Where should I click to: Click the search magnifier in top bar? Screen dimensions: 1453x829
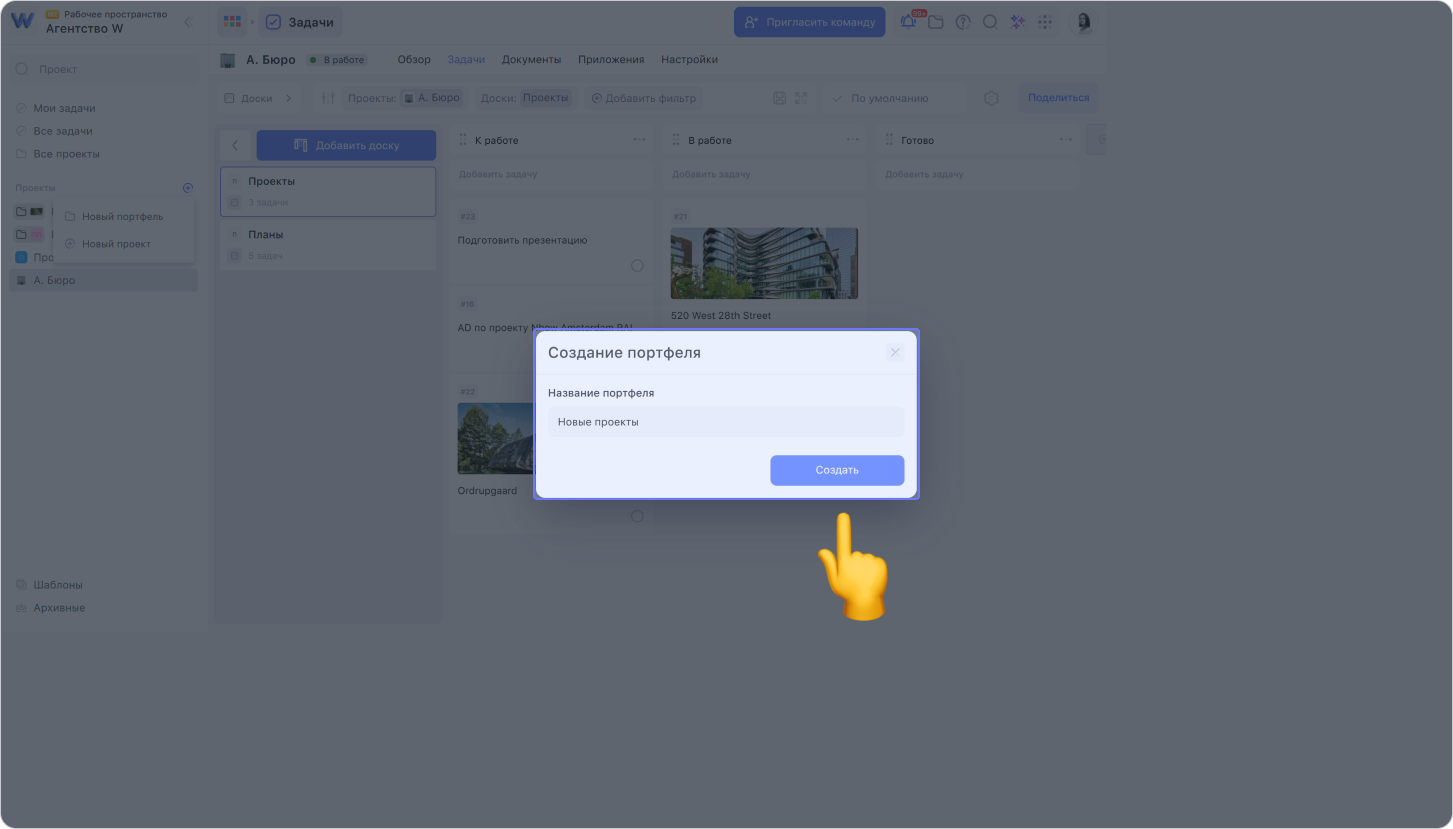990,22
